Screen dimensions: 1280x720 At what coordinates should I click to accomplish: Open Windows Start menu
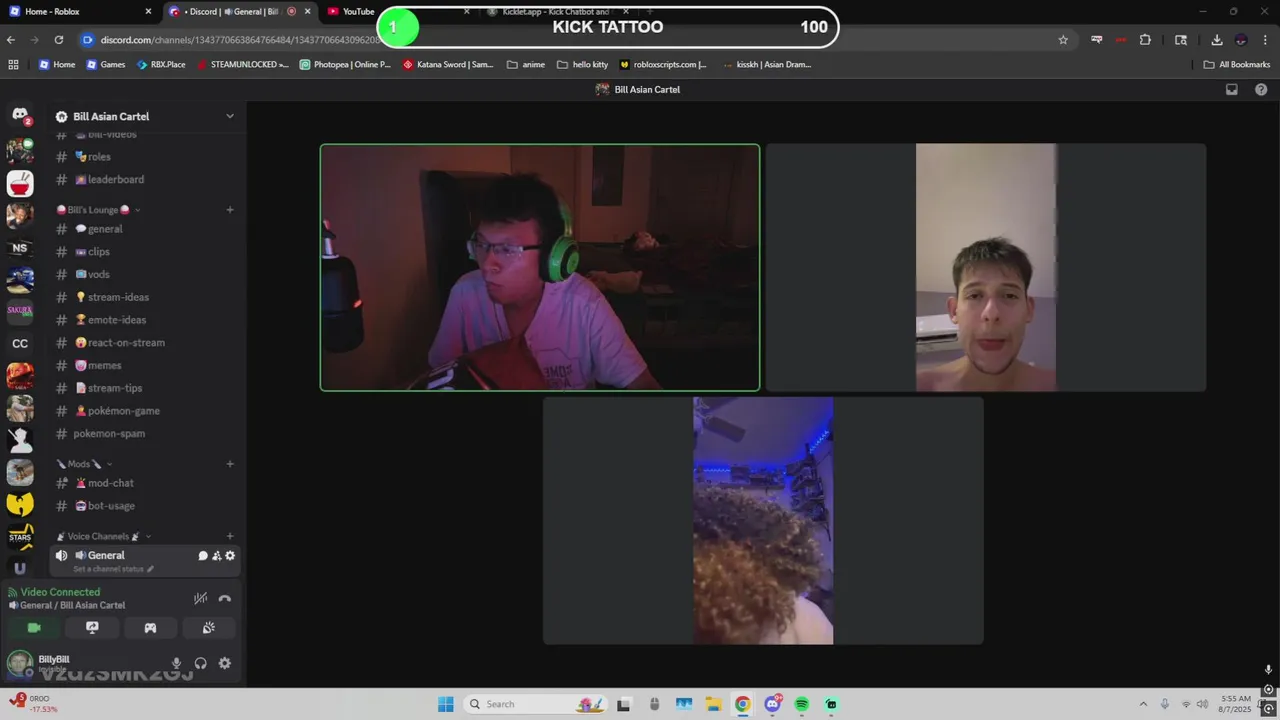pyautogui.click(x=445, y=704)
